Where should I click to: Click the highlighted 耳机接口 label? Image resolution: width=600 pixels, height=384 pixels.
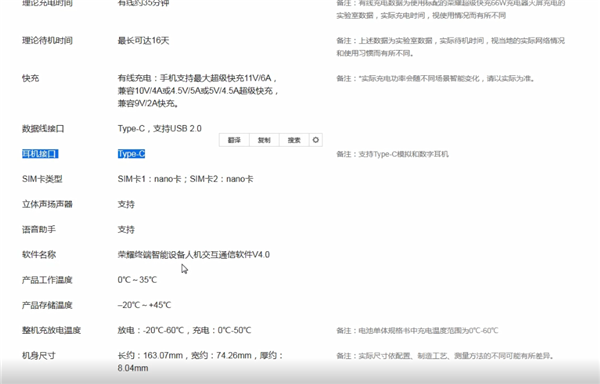(x=40, y=154)
